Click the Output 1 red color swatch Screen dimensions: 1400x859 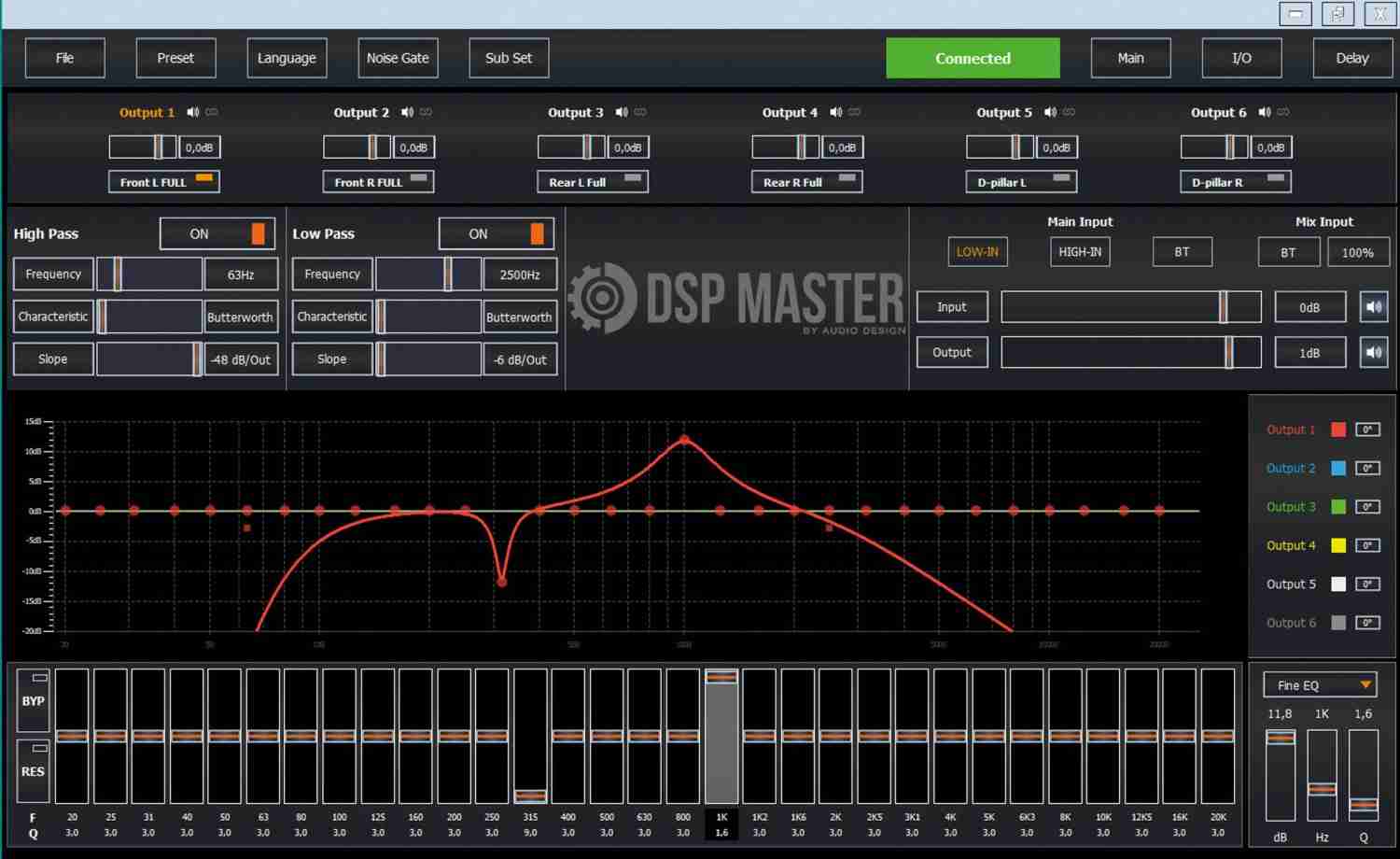1338,429
